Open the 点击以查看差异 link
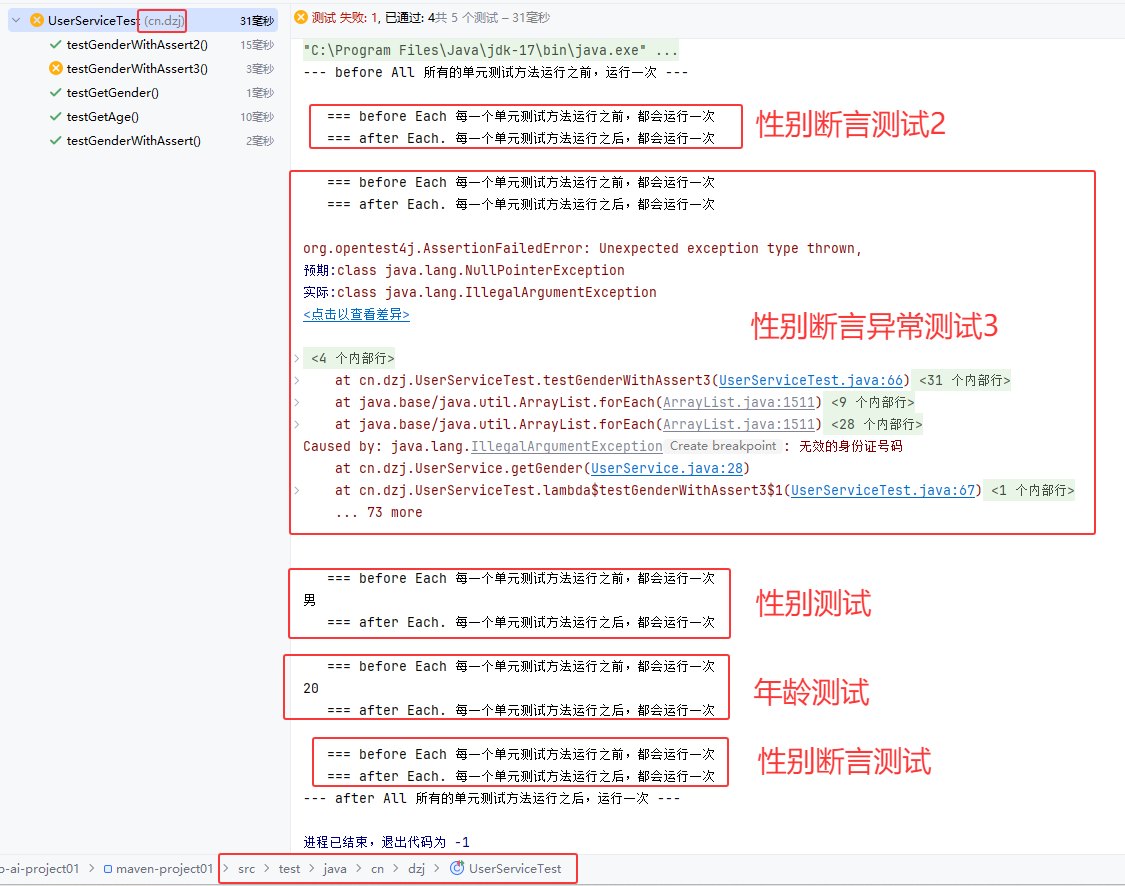This screenshot has width=1125, height=886. click(356, 314)
